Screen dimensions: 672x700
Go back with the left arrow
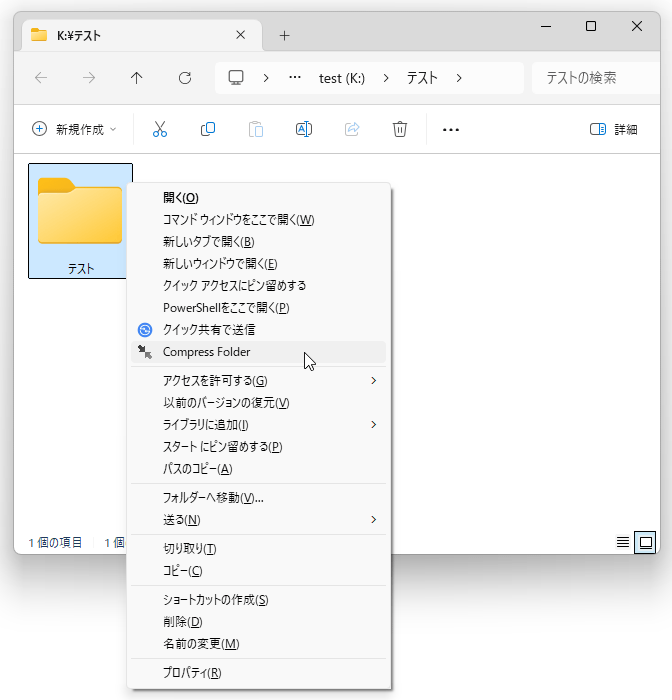click(x=41, y=78)
